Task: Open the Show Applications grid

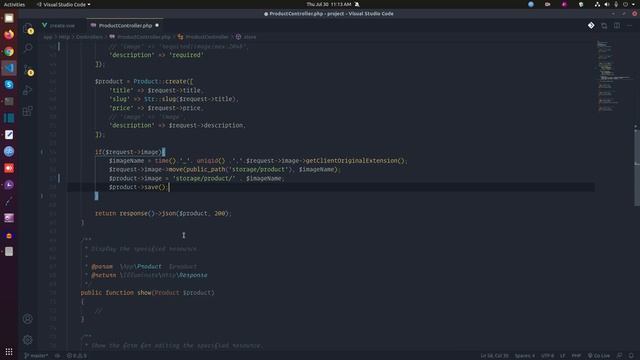Action: pyautogui.click(x=9, y=351)
